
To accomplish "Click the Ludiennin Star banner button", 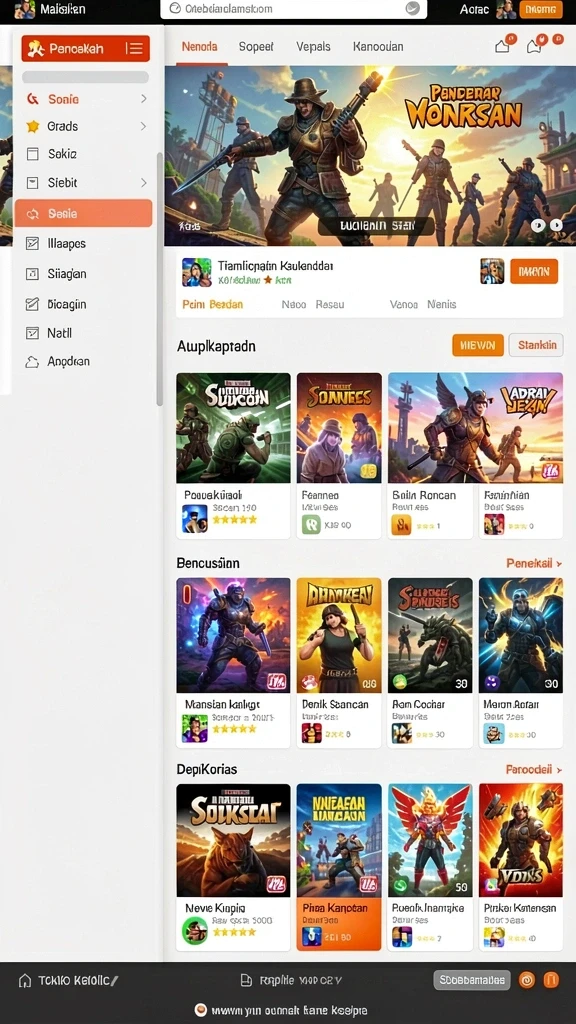I will pyautogui.click(x=376, y=226).
